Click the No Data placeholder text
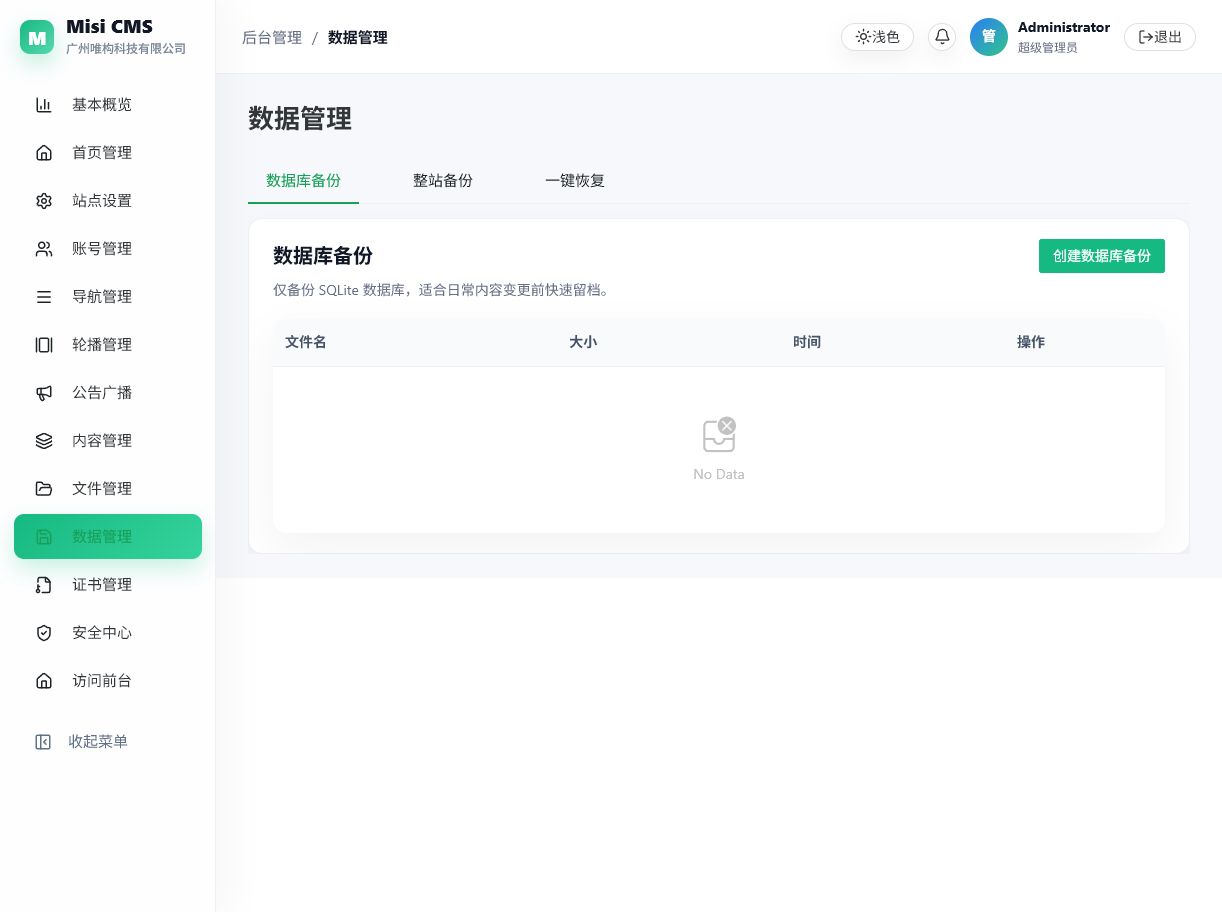 coord(719,474)
